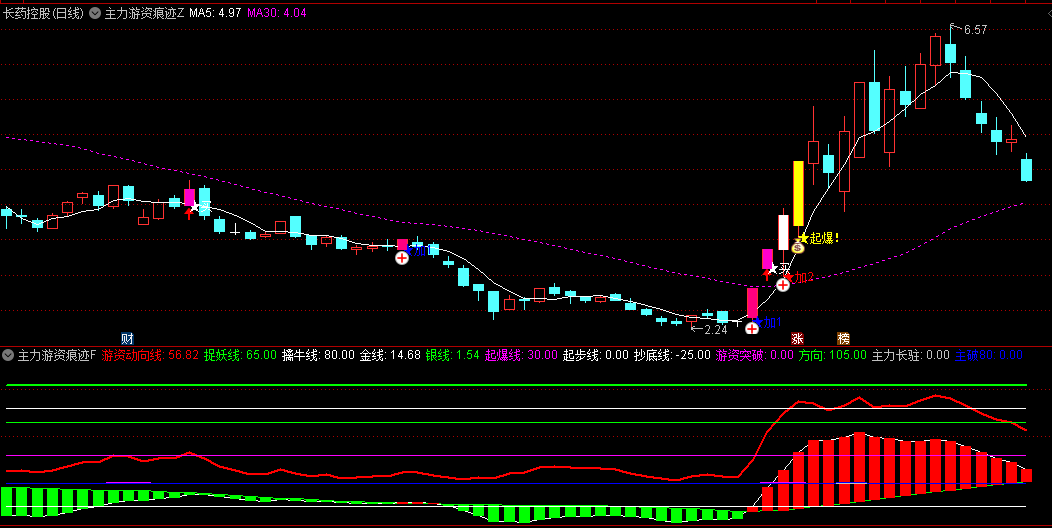Click the 主力游资痕迹Z indicator name
Screen dimensions: 1052x528
pyautogui.click(x=144, y=13)
